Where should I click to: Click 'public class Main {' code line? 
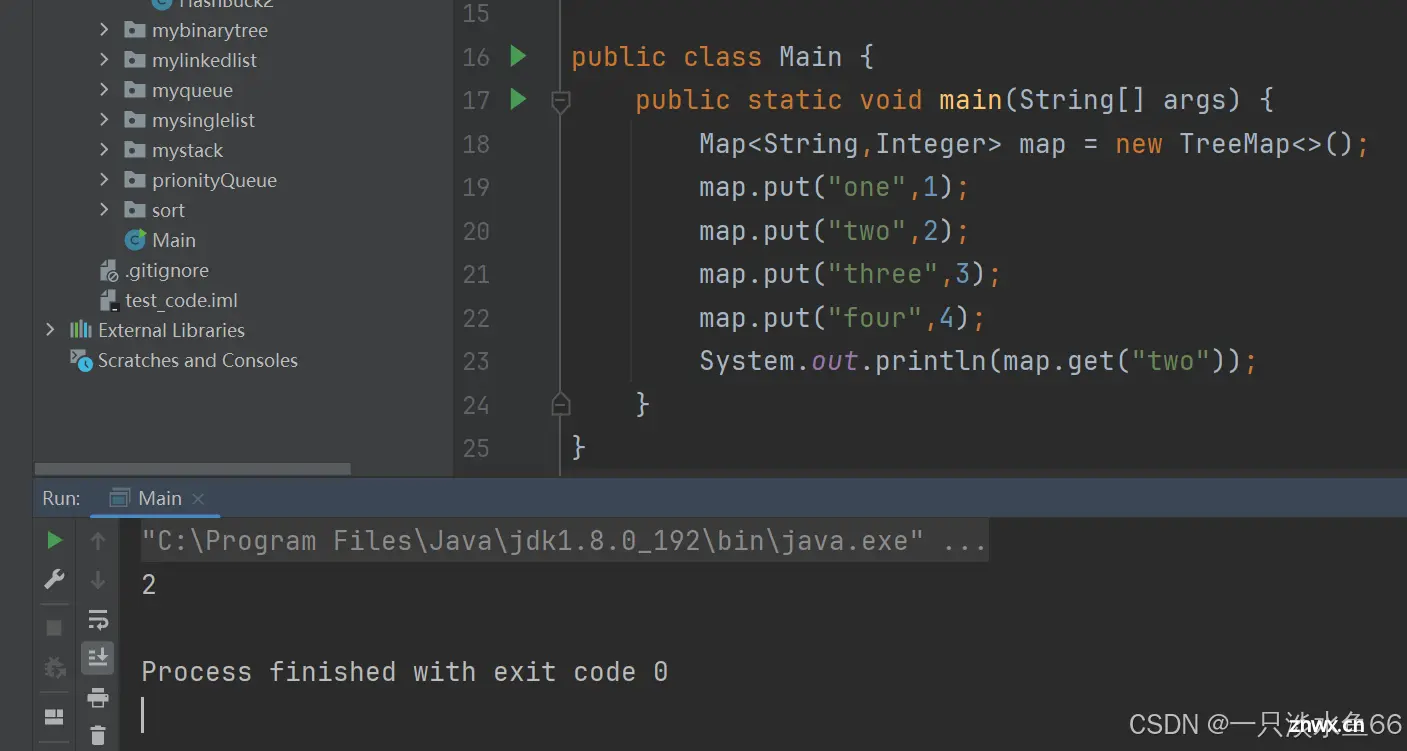coord(722,57)
